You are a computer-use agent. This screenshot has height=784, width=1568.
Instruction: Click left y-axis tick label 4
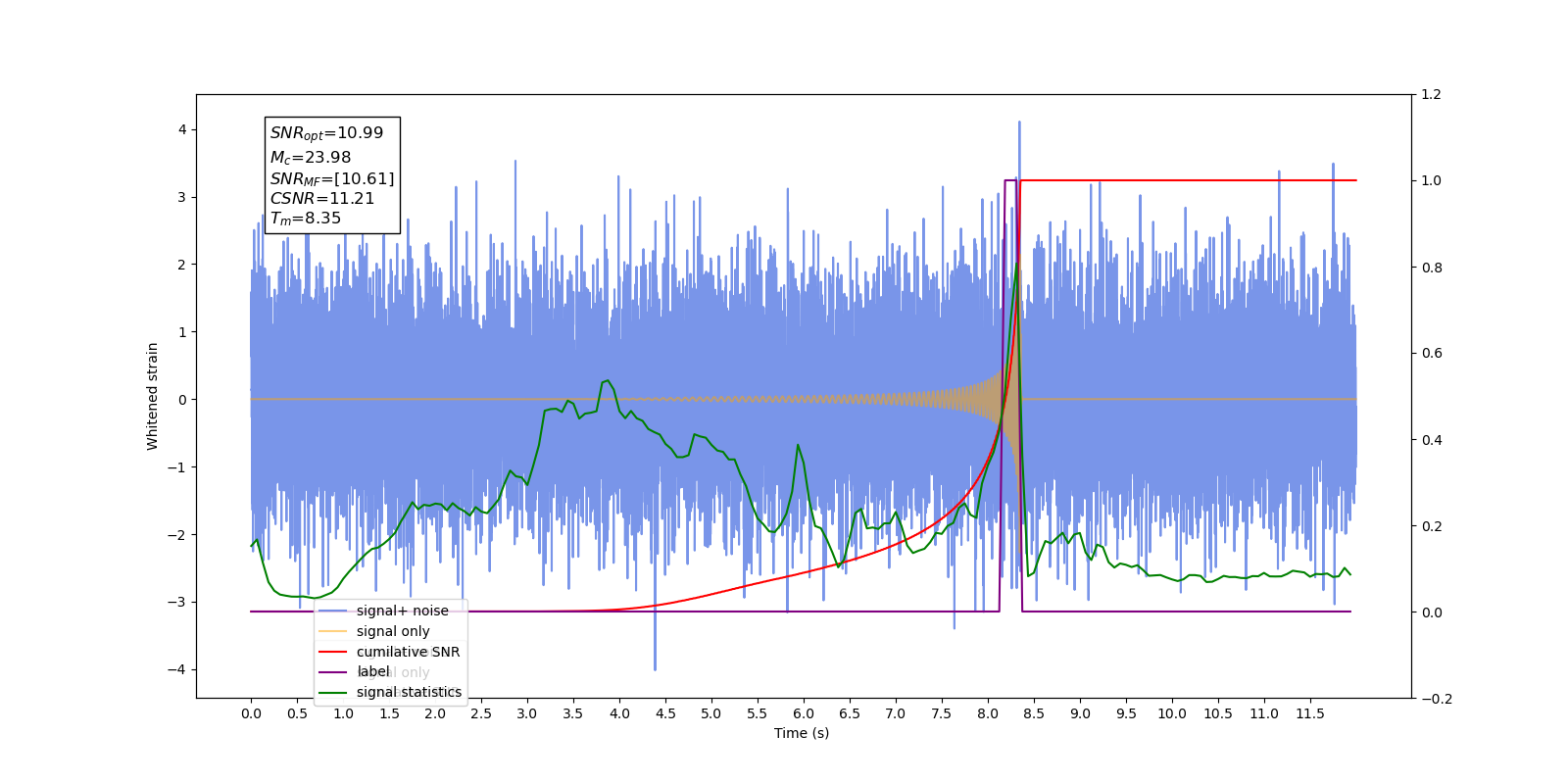click(x=182, y=129)
